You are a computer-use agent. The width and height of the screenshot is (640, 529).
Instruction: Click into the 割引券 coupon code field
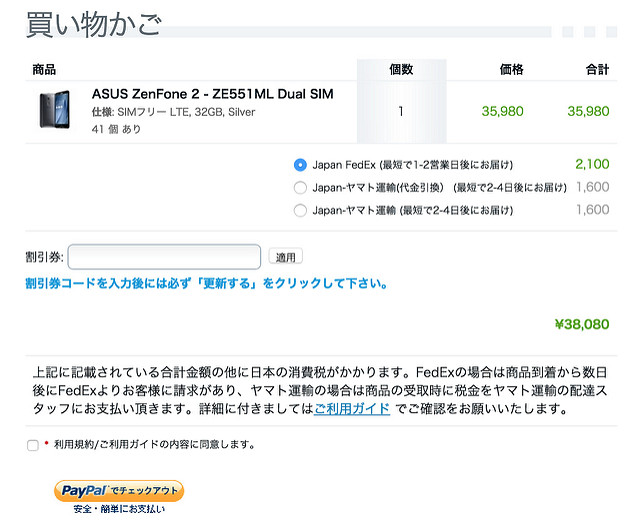coord(164,257)
